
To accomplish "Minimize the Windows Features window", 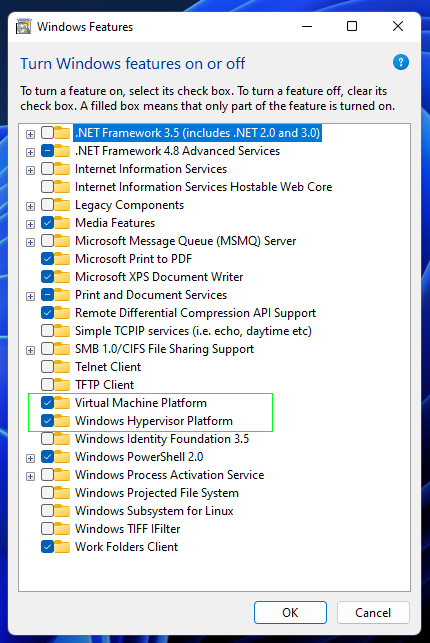I will click(x=307, y=26).
